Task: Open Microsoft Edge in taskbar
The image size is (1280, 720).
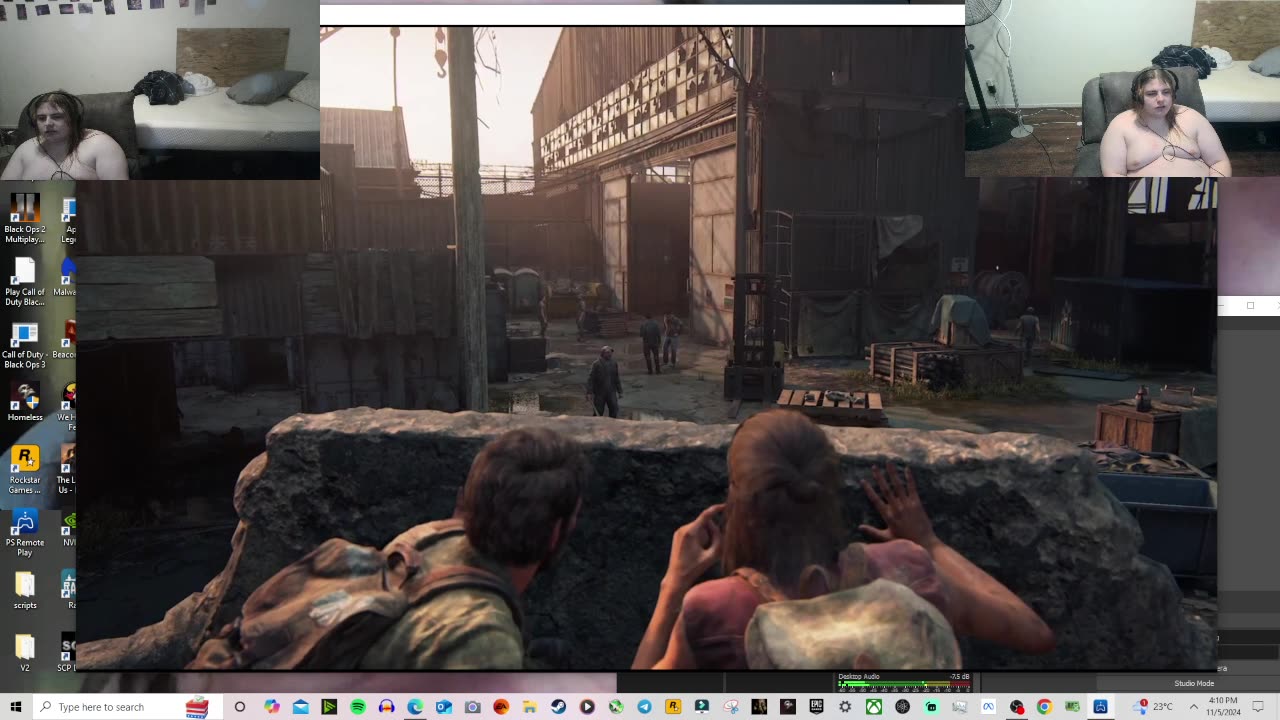Action: tap(415, 707)
